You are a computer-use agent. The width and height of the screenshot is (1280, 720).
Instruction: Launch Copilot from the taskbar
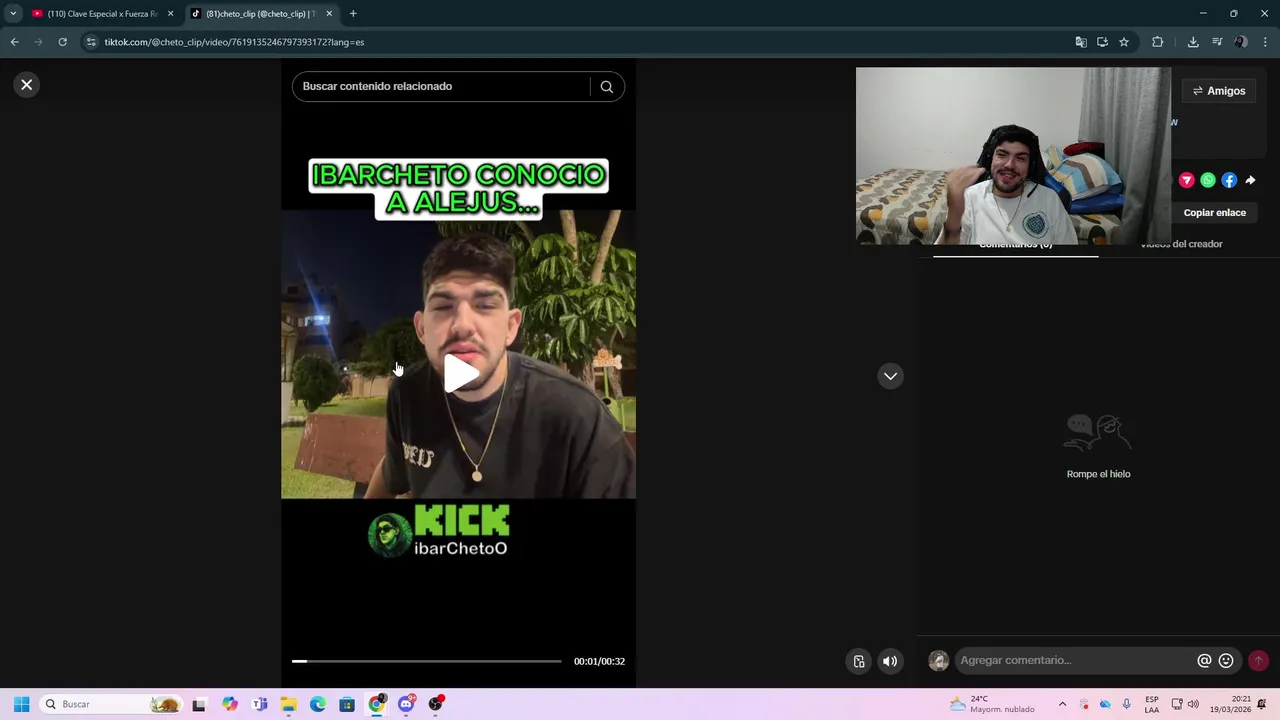(230, 704)
